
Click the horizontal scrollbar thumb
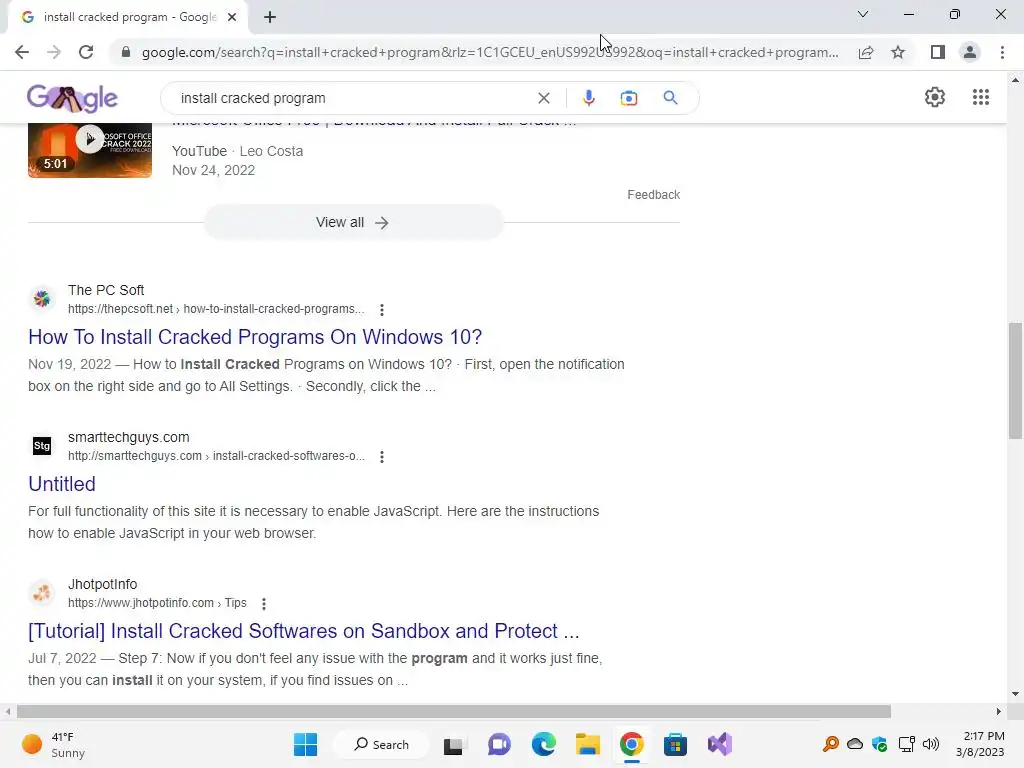(454, 711)
